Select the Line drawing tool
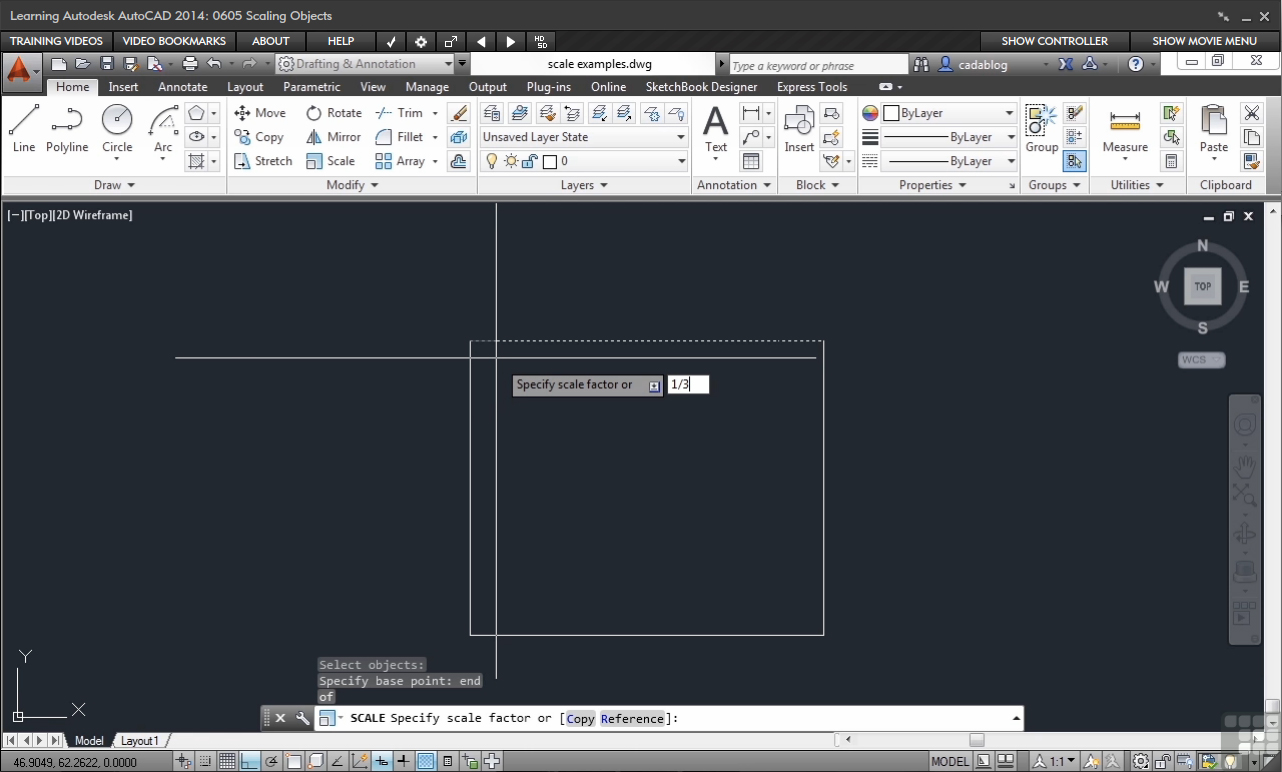Viewport: 1282px width, 772px height. click(x=24, y=129)
